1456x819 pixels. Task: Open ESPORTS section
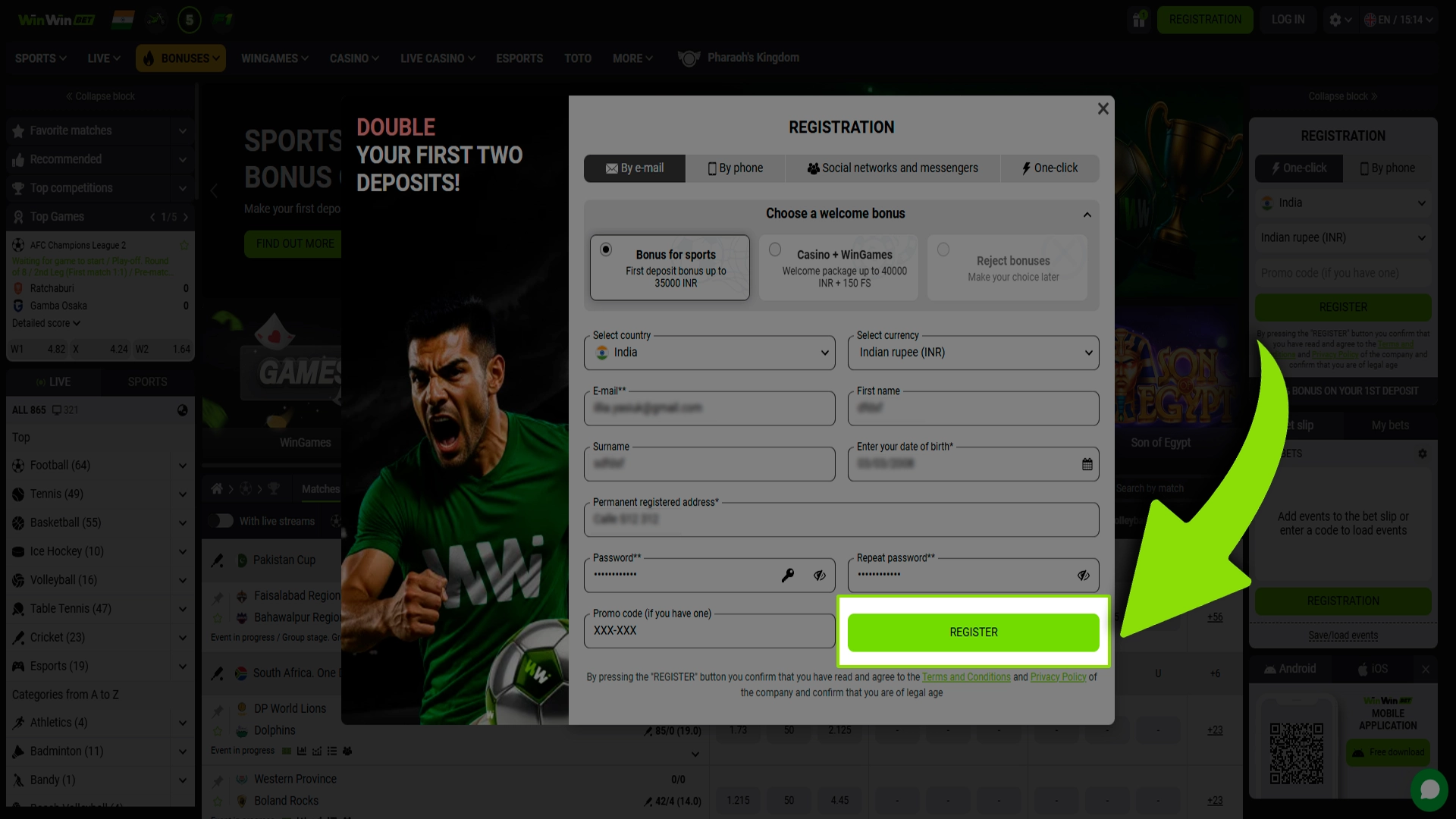coord(519,58)
